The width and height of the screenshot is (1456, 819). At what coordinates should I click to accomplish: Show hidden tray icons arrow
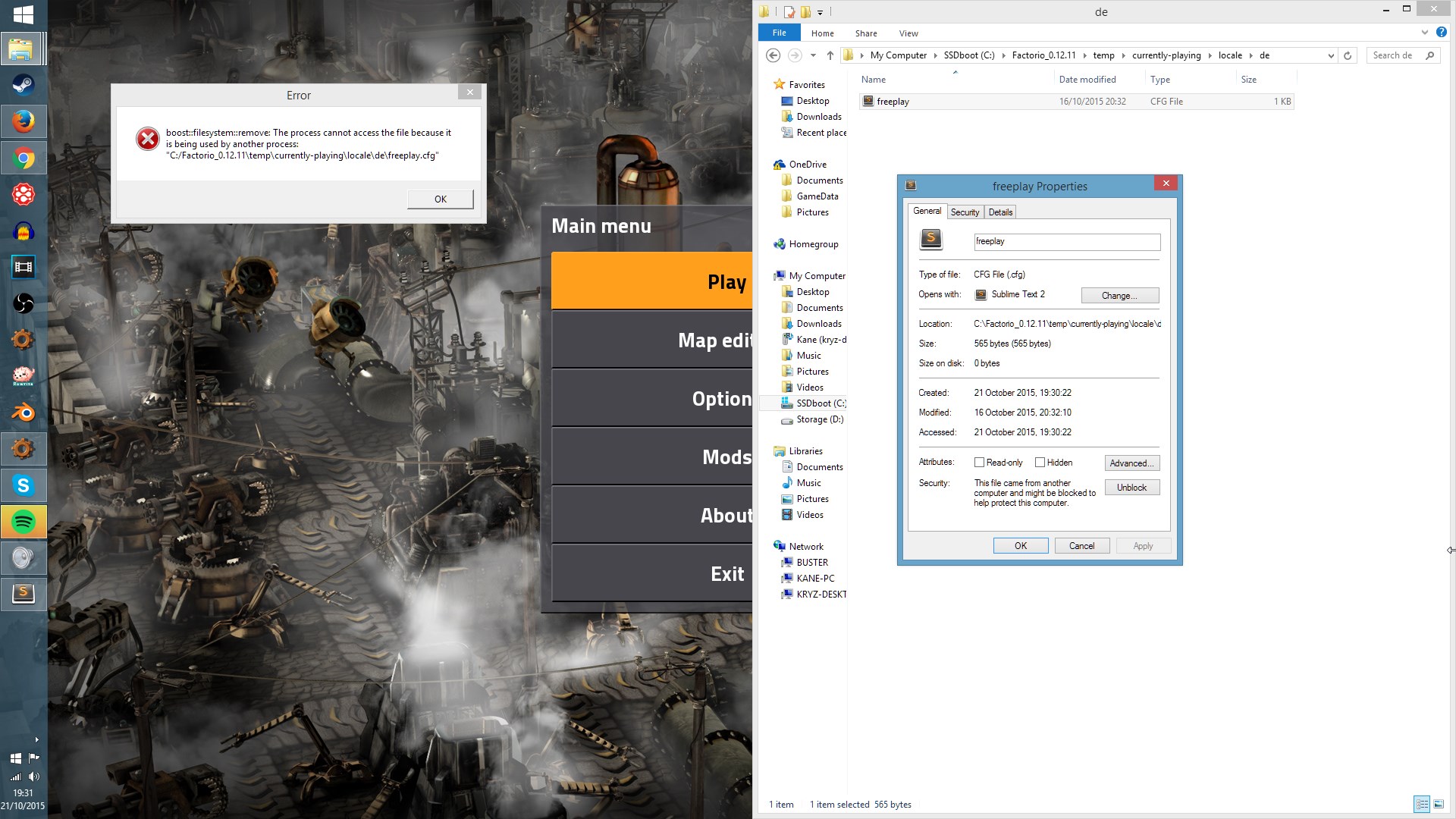coord(36,739)
